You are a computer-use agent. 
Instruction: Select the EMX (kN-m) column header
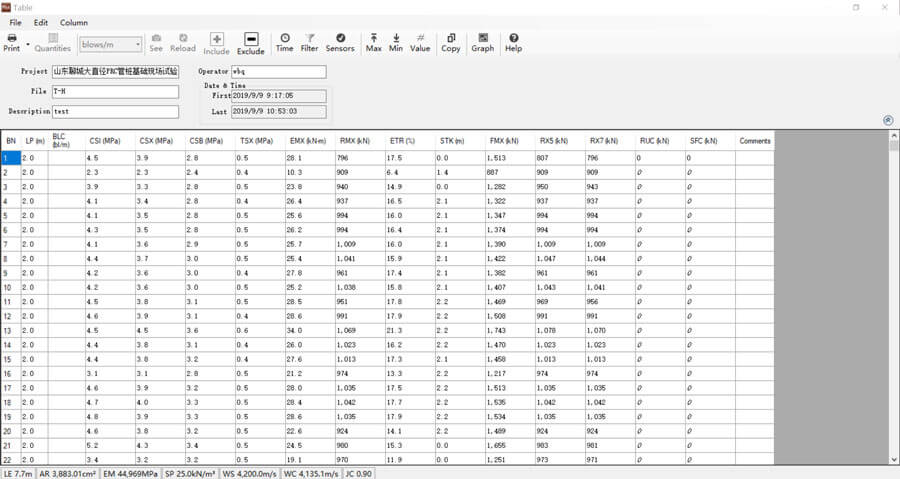[x=311, y=141]
